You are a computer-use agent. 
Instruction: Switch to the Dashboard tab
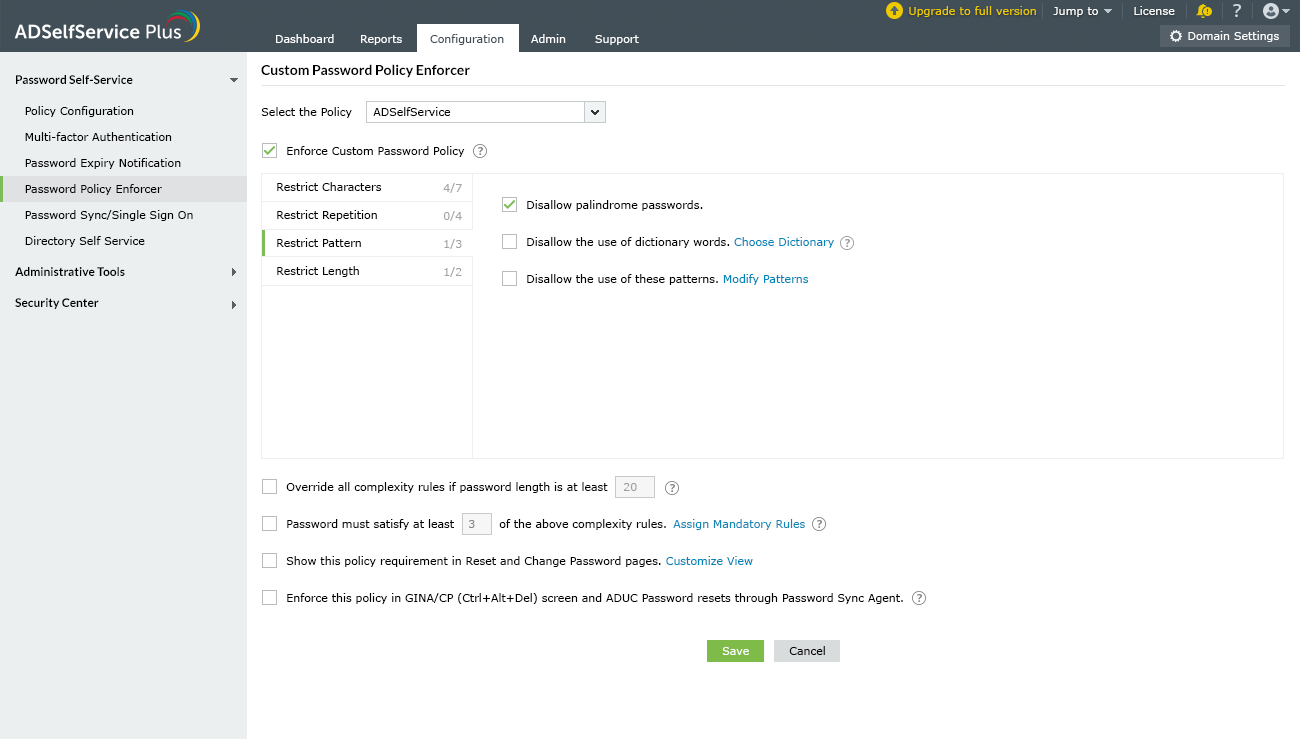point(305,39)
